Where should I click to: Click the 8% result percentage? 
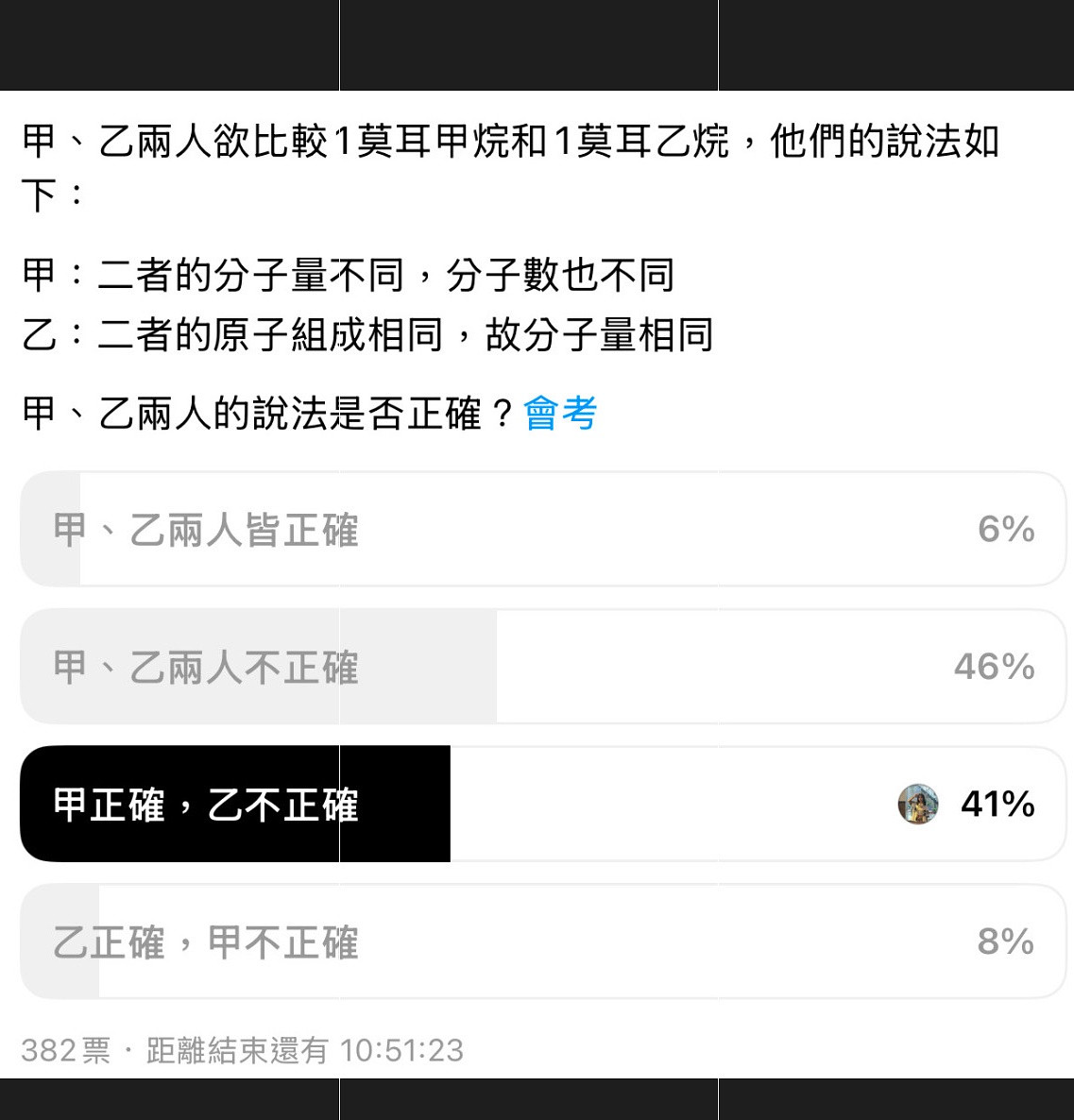pos(1006,942)
